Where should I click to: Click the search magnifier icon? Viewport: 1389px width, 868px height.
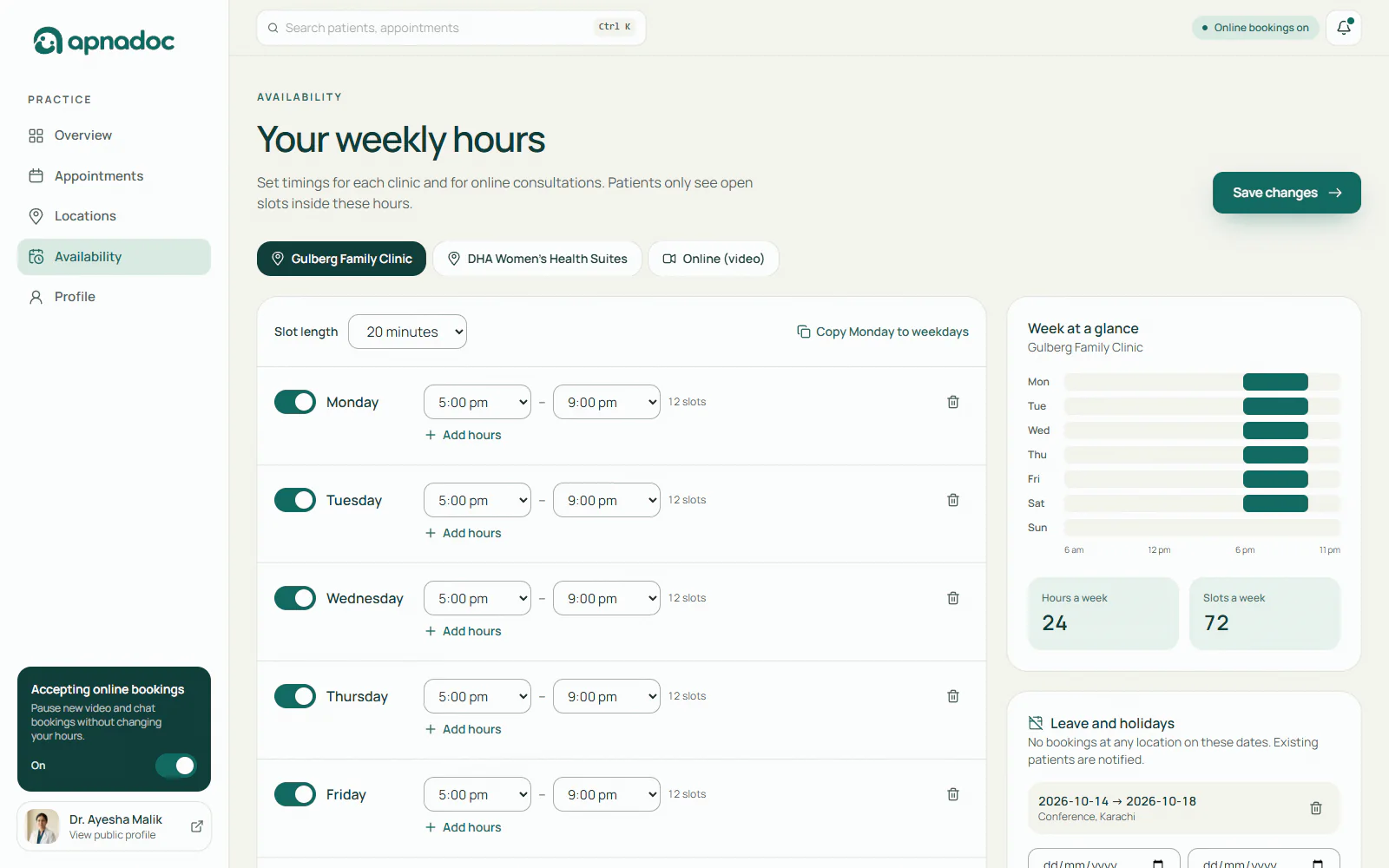point(273,28)
